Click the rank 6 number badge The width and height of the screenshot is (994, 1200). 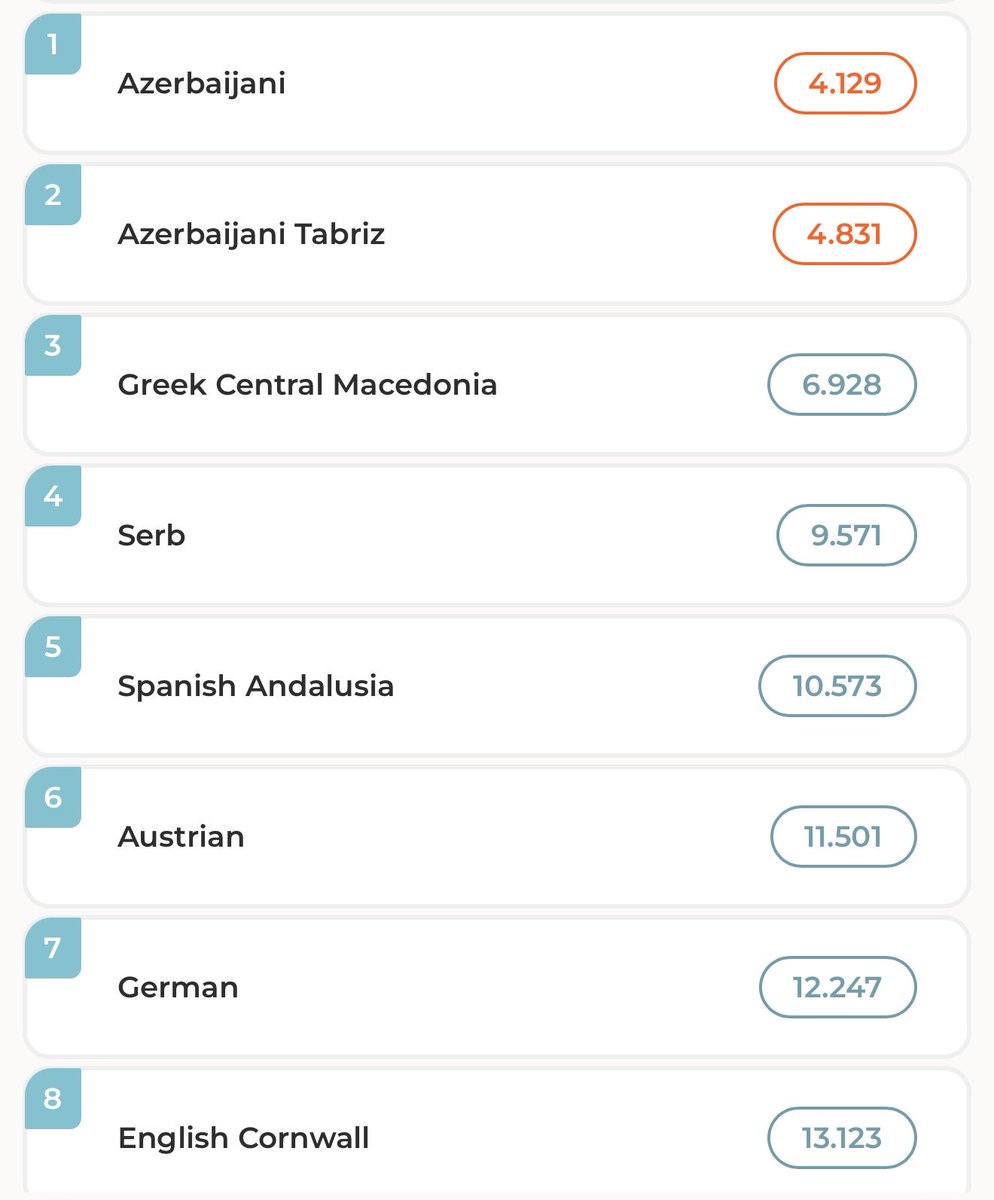[53, 798]
